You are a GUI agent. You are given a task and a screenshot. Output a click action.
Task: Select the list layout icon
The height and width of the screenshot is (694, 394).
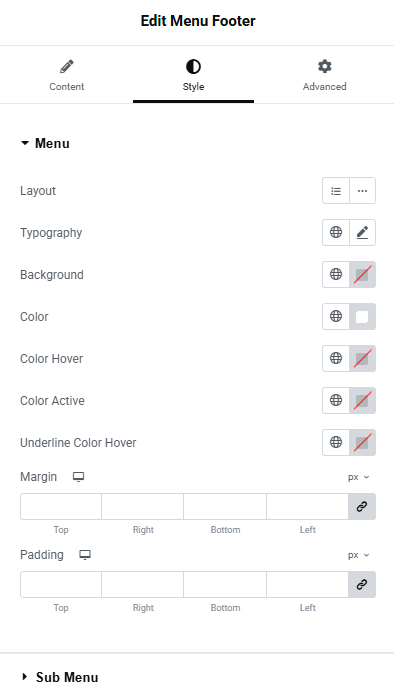point(336,191)
